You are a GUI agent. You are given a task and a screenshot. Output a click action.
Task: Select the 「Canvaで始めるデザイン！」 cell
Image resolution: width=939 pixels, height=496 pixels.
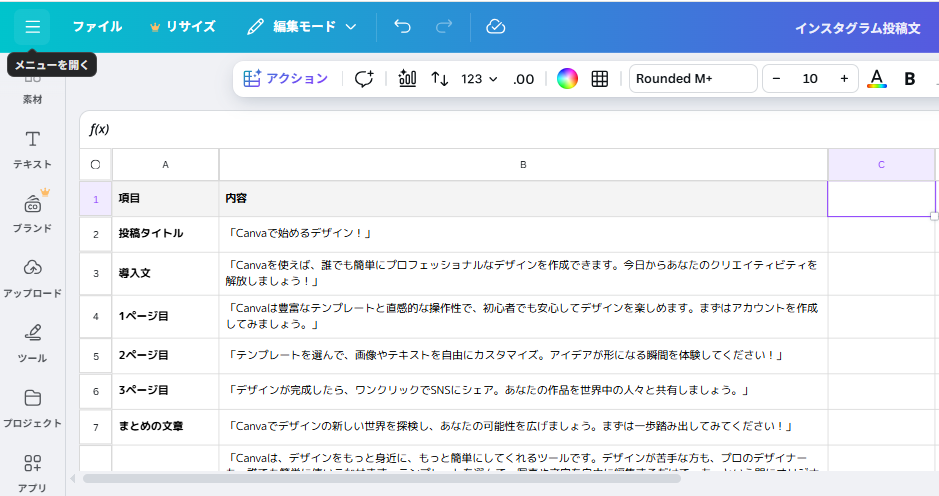click(523, 234)
